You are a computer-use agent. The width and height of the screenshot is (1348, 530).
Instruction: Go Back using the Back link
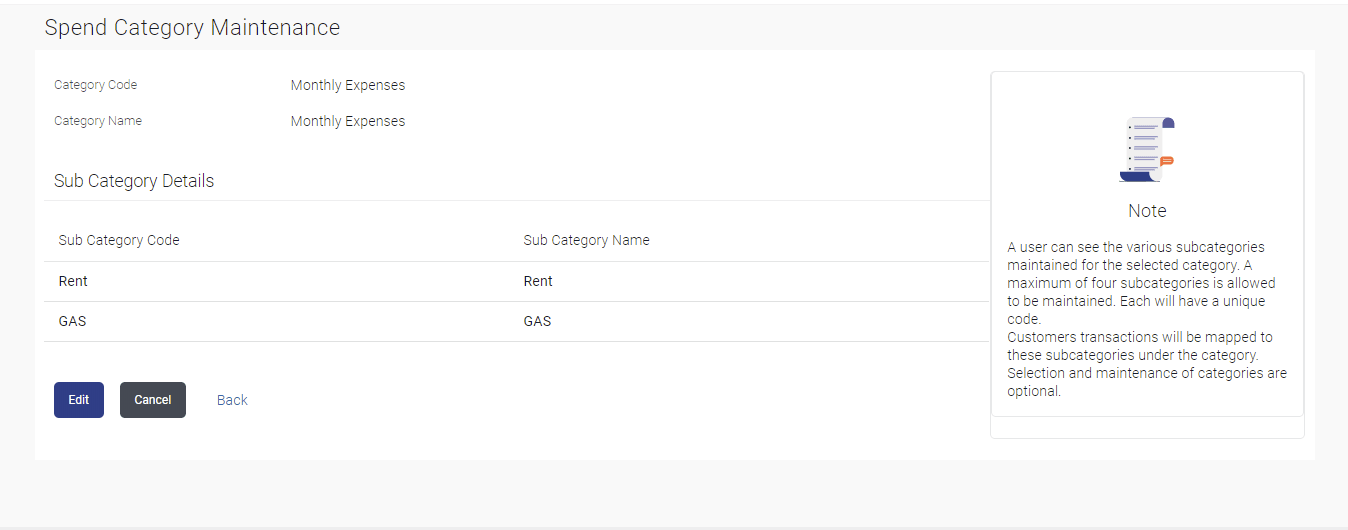(232, 400)
